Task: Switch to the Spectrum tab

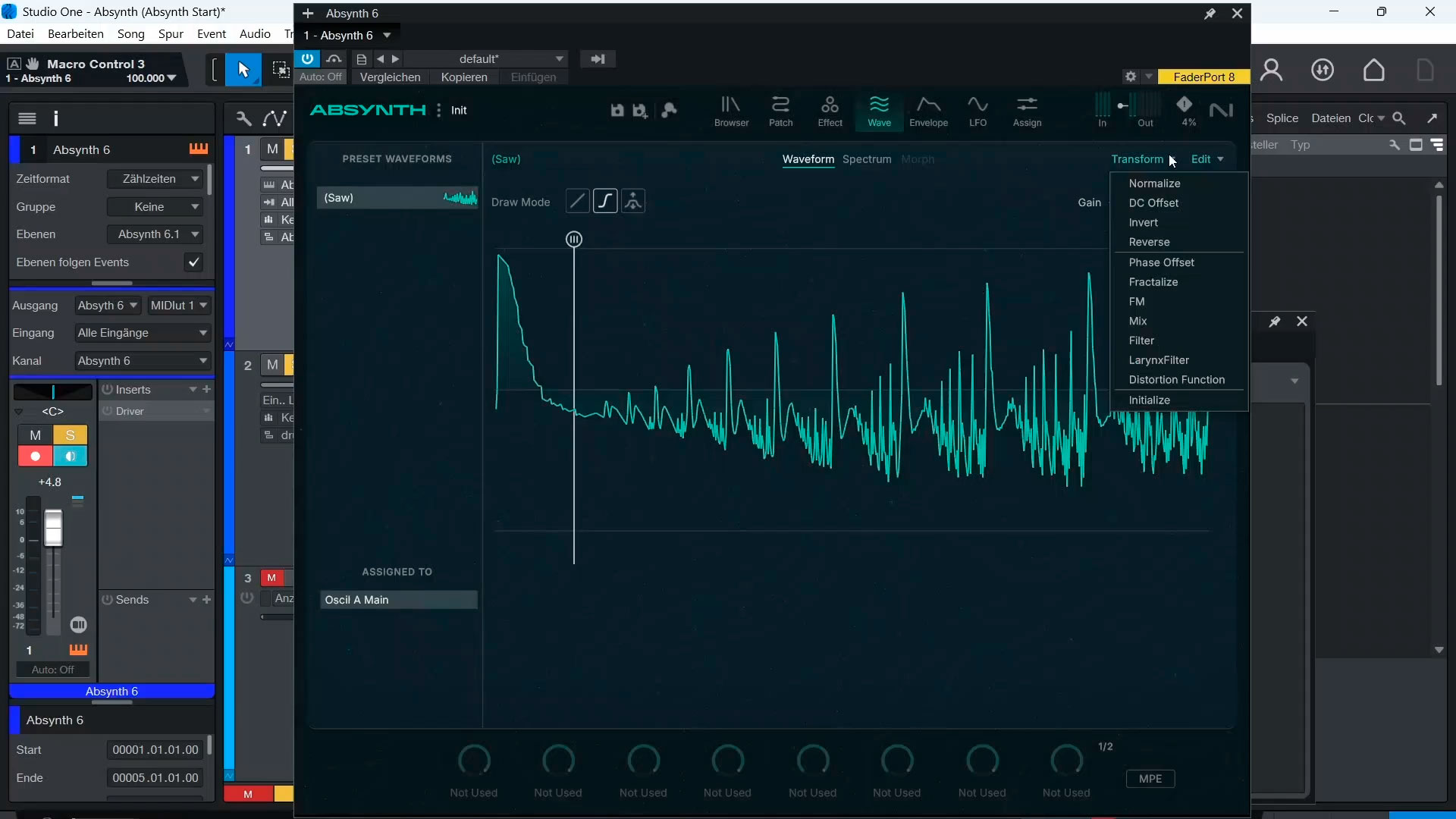Action: 866,159
